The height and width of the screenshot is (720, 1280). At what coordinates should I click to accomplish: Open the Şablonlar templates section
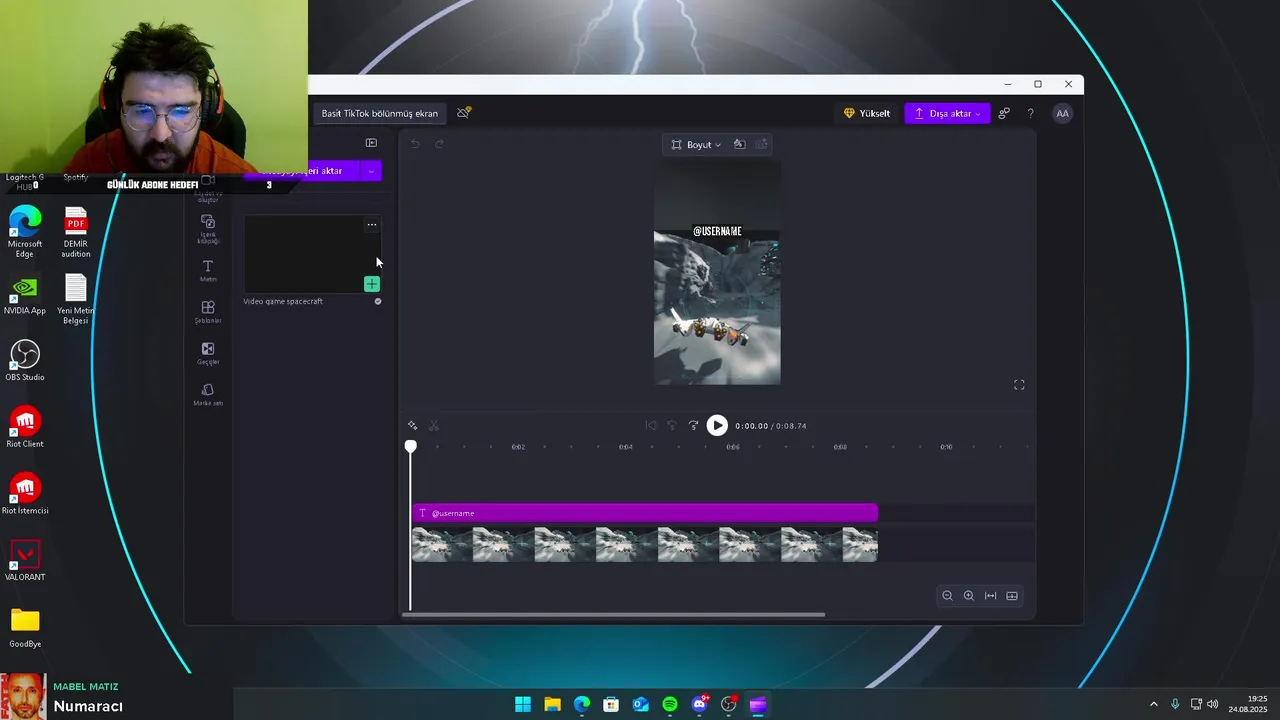pyautogui.click(x=208, y=312)
